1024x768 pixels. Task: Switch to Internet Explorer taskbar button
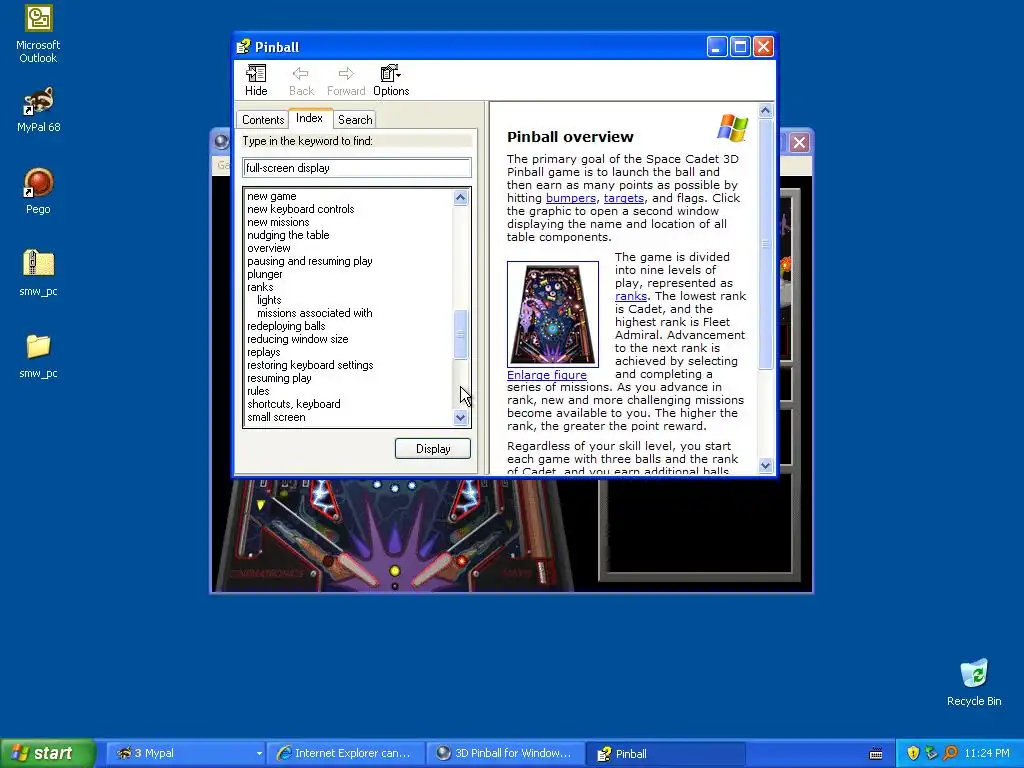point(346,753)
